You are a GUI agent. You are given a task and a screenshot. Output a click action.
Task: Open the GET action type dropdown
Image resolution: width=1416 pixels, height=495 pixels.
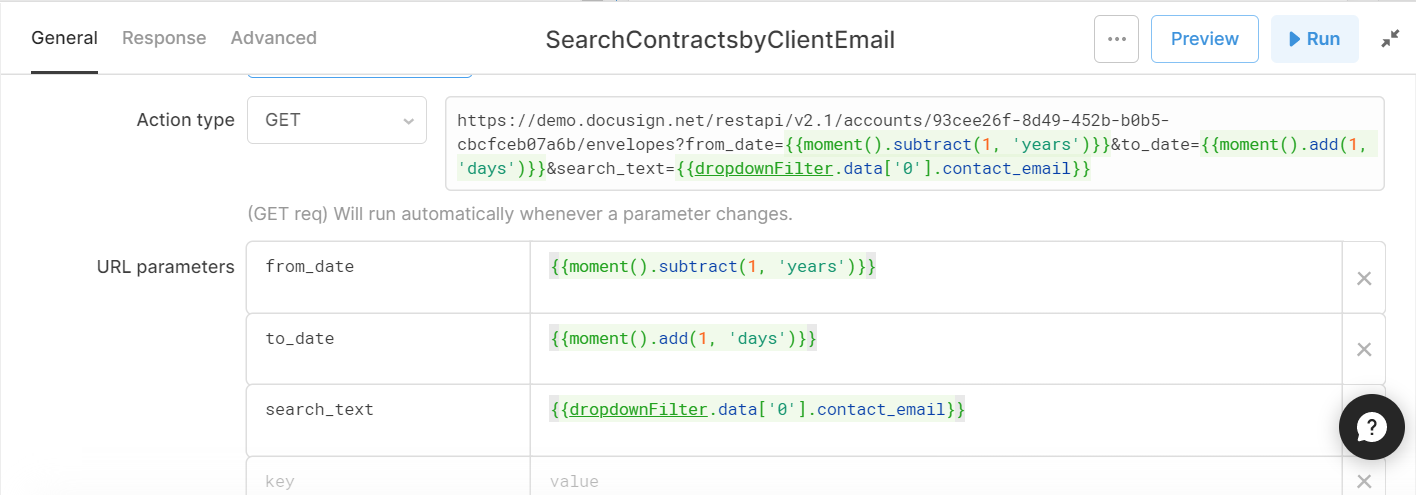point(337,120)
